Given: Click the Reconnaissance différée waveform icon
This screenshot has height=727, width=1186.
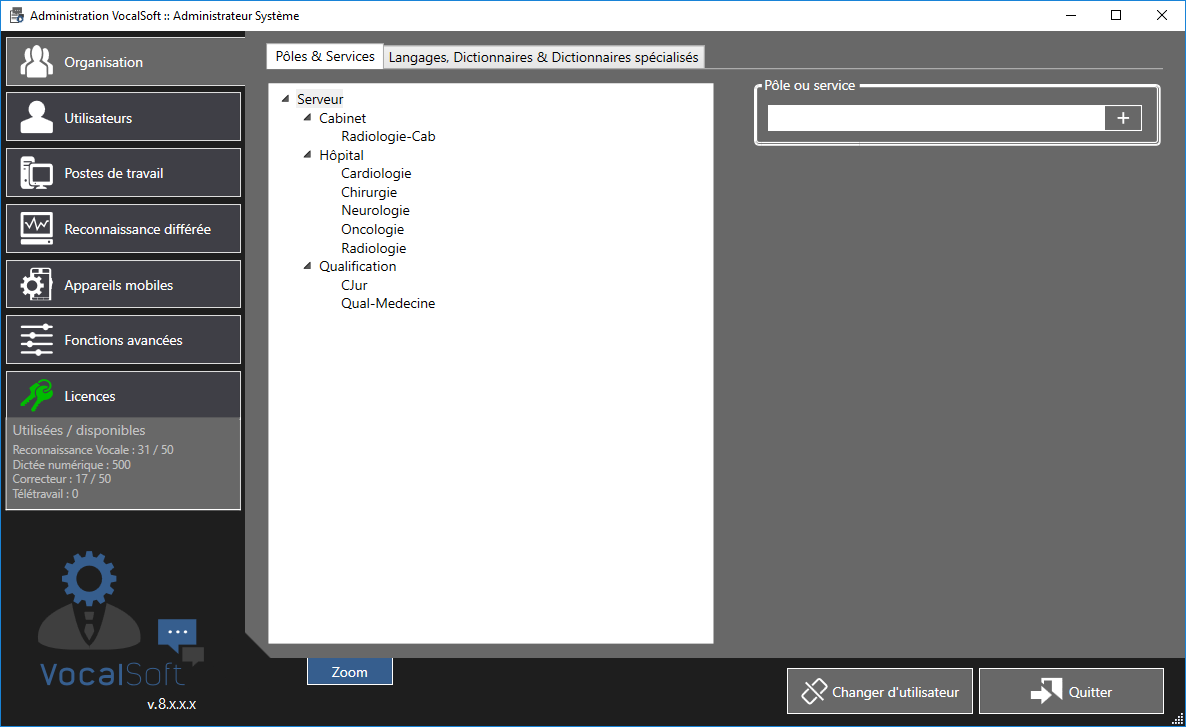Looking at the screenshot, I should (x=36, y=228).
